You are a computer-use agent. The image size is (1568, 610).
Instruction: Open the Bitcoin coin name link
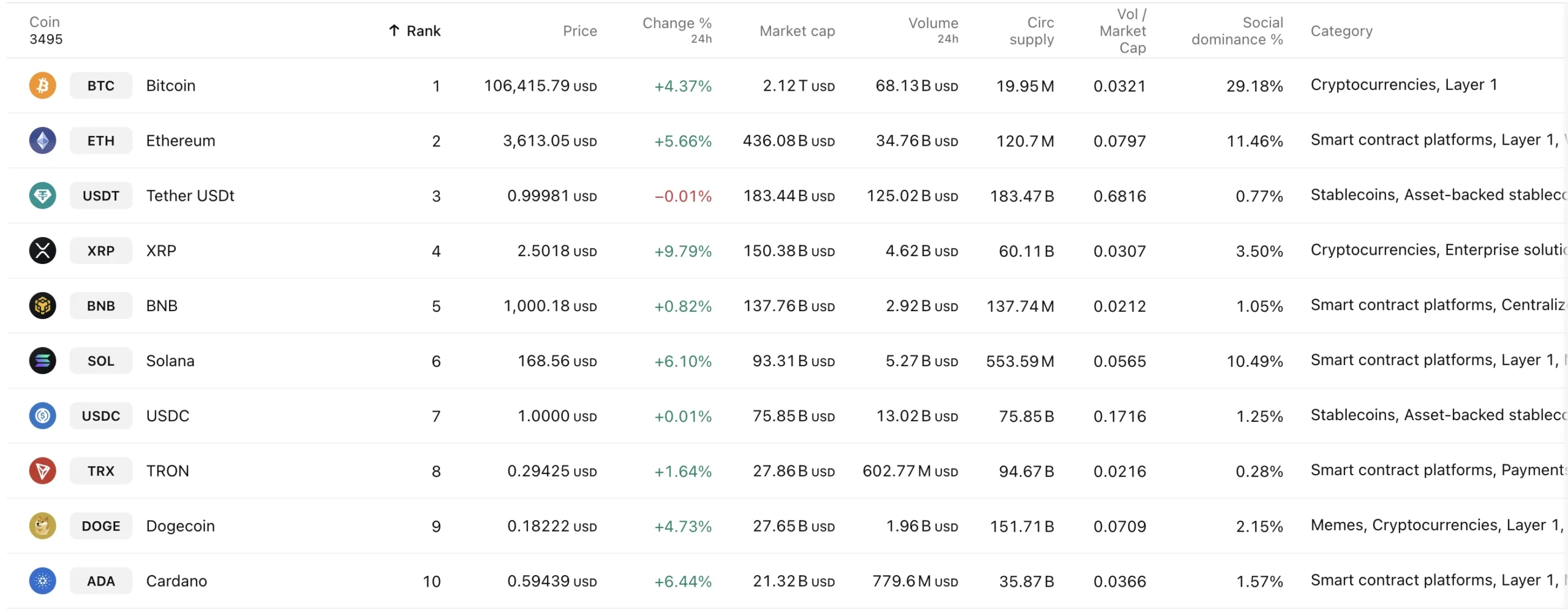click(x=170, y=85)
